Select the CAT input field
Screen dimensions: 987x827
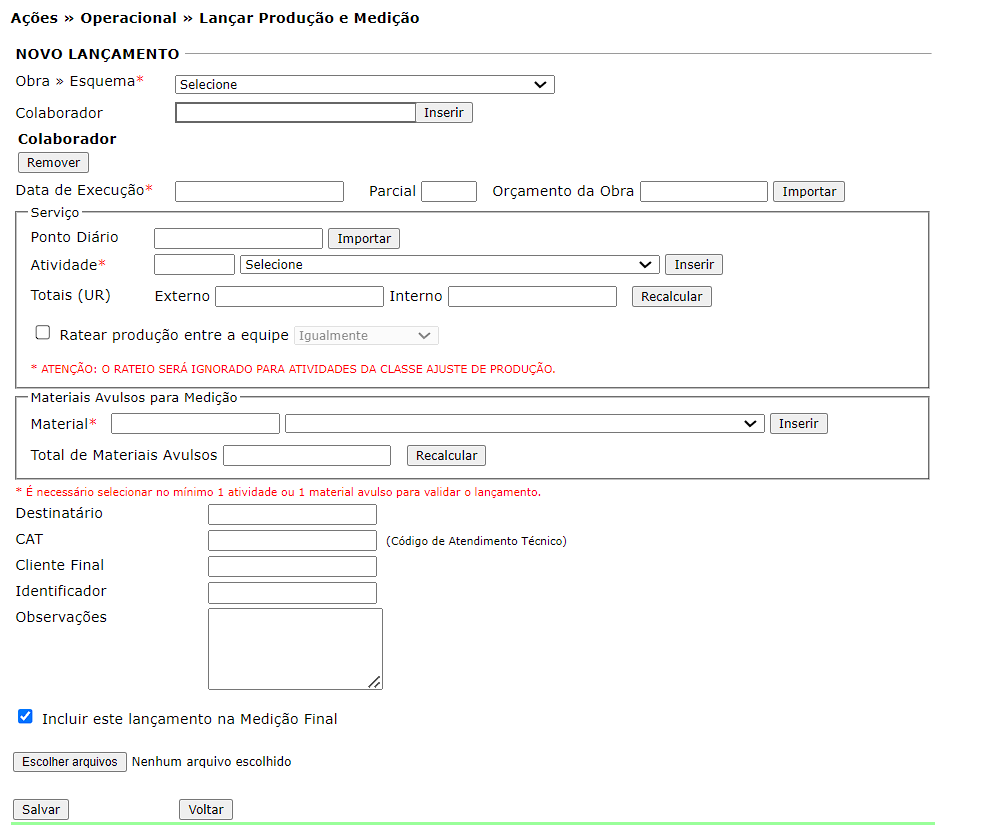click(x=292, y=541)
